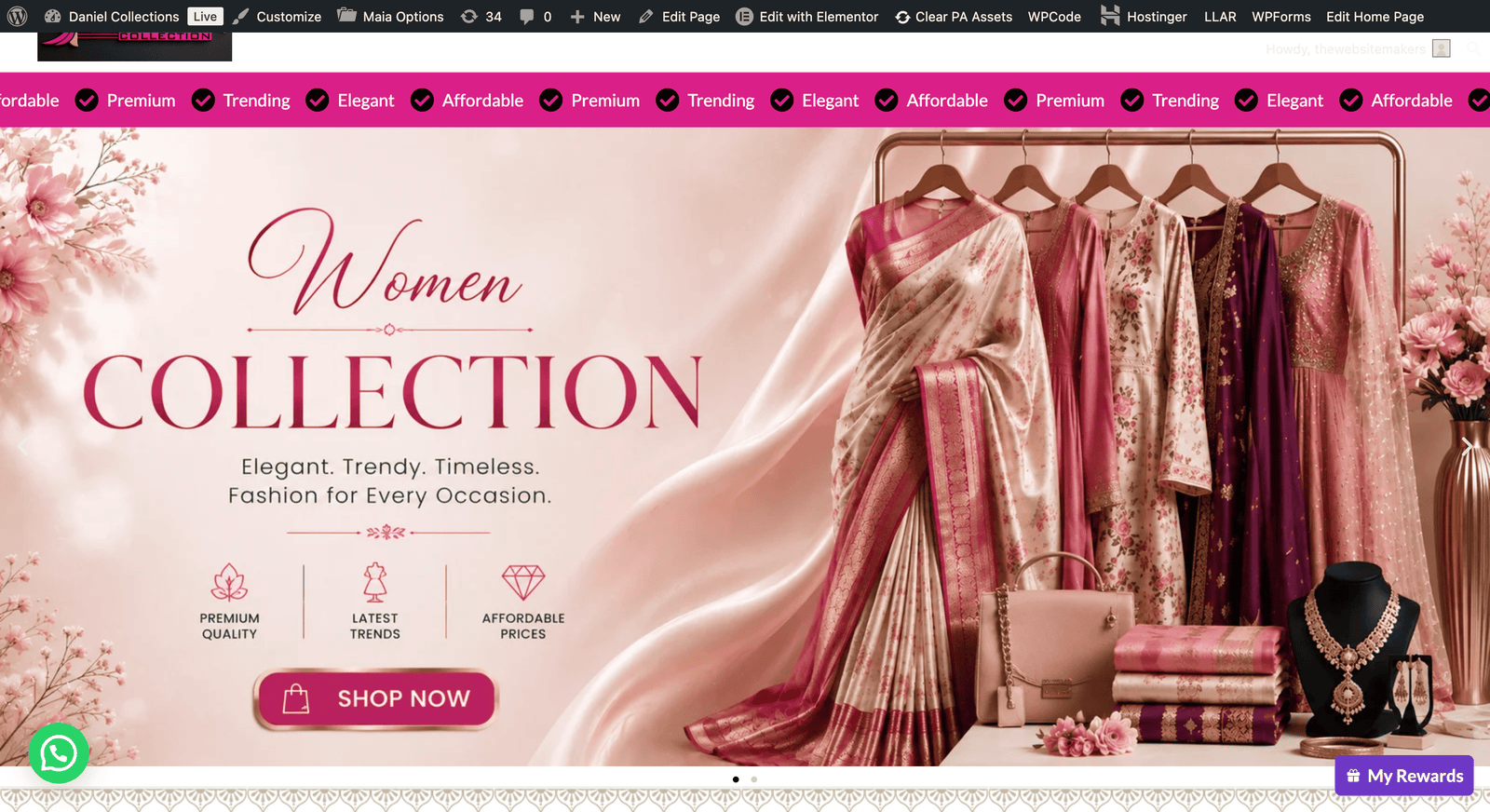Go back with the previous slide arrow

click(22, 447)
